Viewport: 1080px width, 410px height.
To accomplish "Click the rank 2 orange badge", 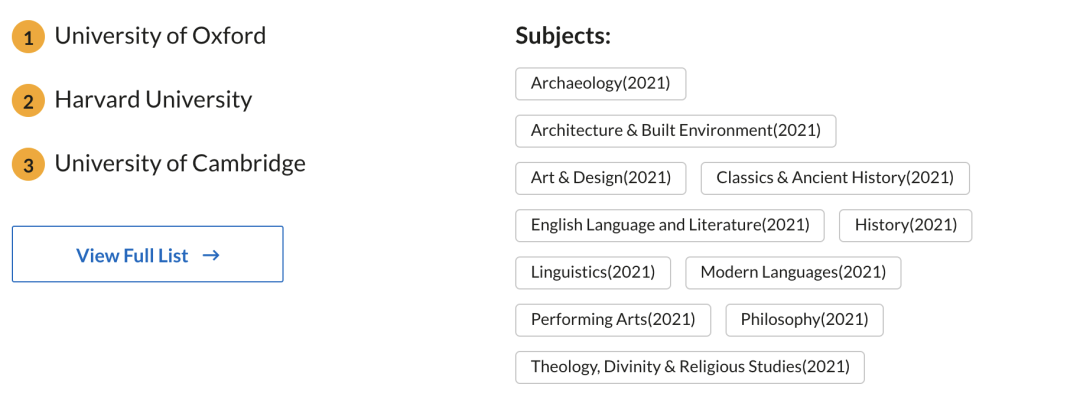I will pyautogui.click(x=28, y=101).
